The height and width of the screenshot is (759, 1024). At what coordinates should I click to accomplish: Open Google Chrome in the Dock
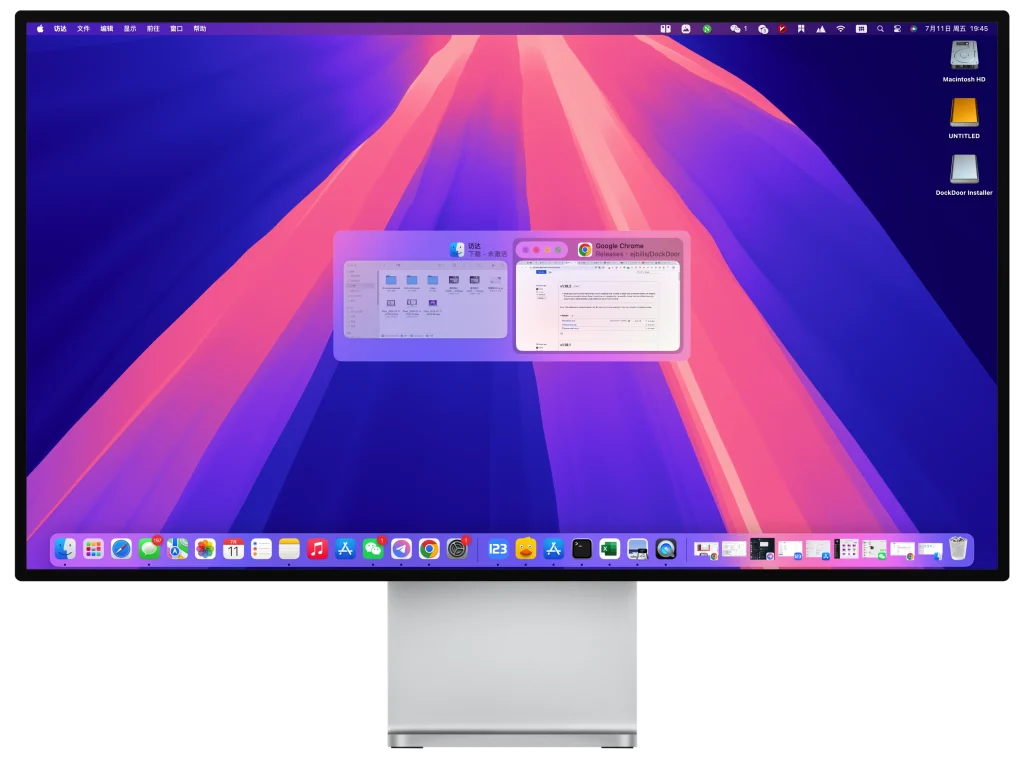tap(430, 549)
